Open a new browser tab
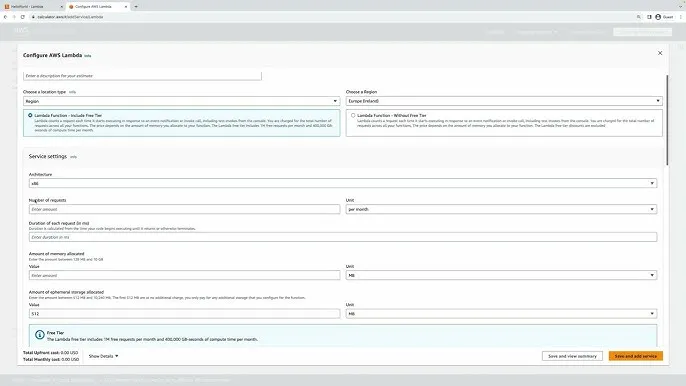The width and height of the screenshot is (686, 386). pyautogui.click(x=136, y=7)
